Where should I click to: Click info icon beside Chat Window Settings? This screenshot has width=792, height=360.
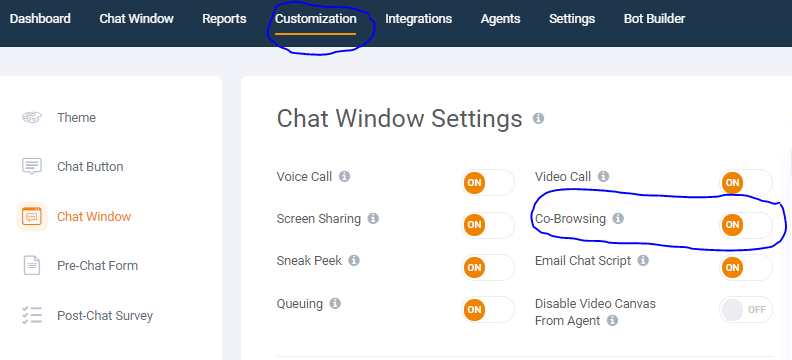tap(538, 119)
